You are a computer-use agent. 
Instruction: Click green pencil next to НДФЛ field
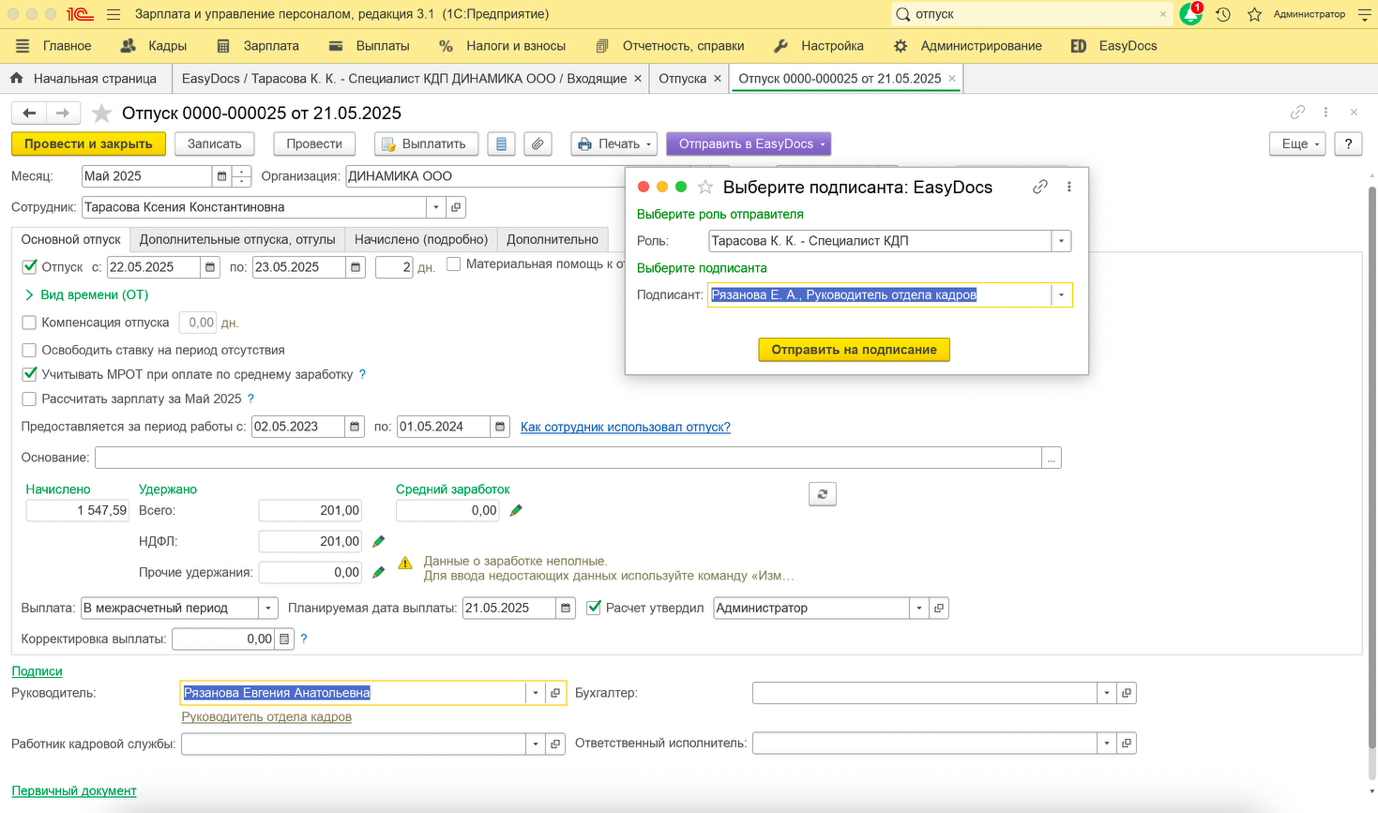[379, 541]
